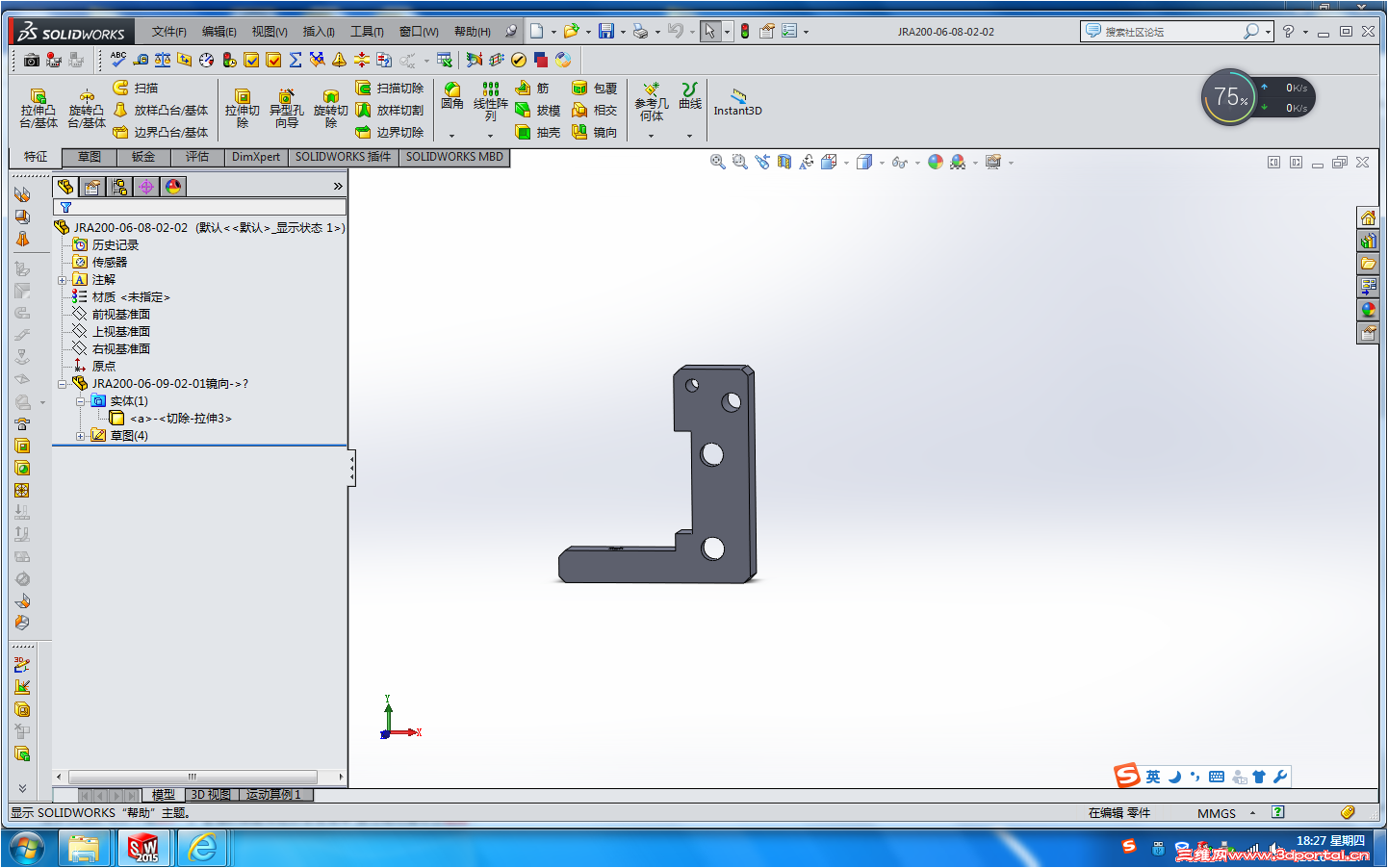1388x868 pixels.
Task: Open the 参考几何体 dropdown arrow
Action: (x=651, y=136)
